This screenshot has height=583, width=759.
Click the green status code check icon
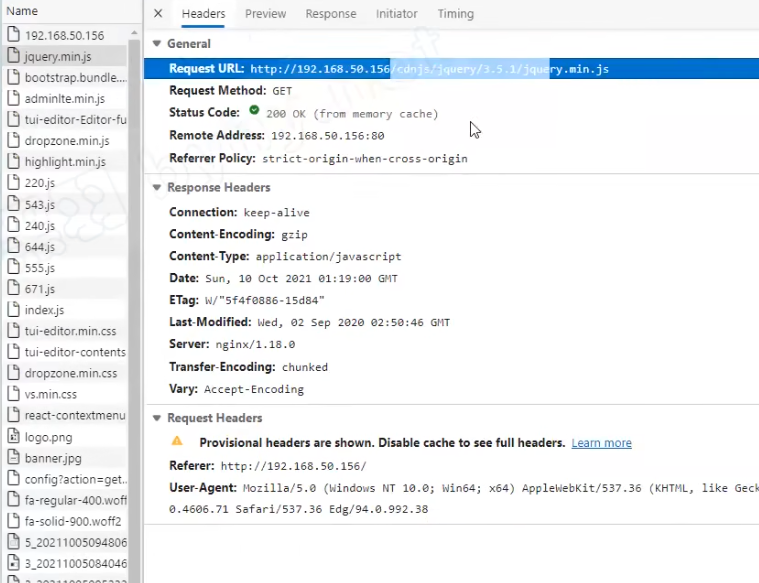(x=254, y=110)
